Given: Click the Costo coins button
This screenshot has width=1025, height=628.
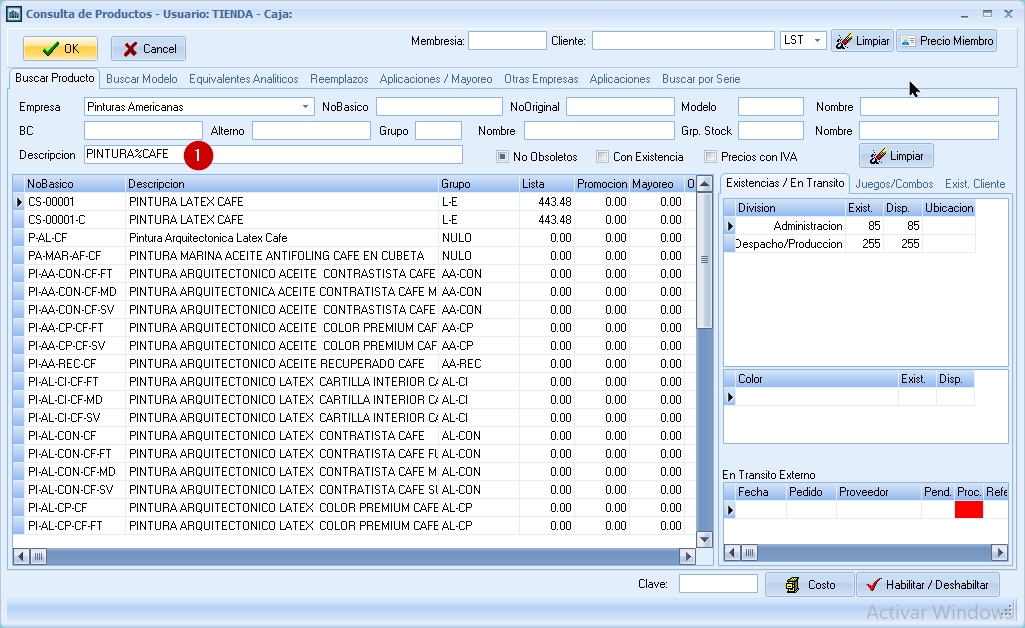Looking at the screenshot, I should click(x=809, y=585).
